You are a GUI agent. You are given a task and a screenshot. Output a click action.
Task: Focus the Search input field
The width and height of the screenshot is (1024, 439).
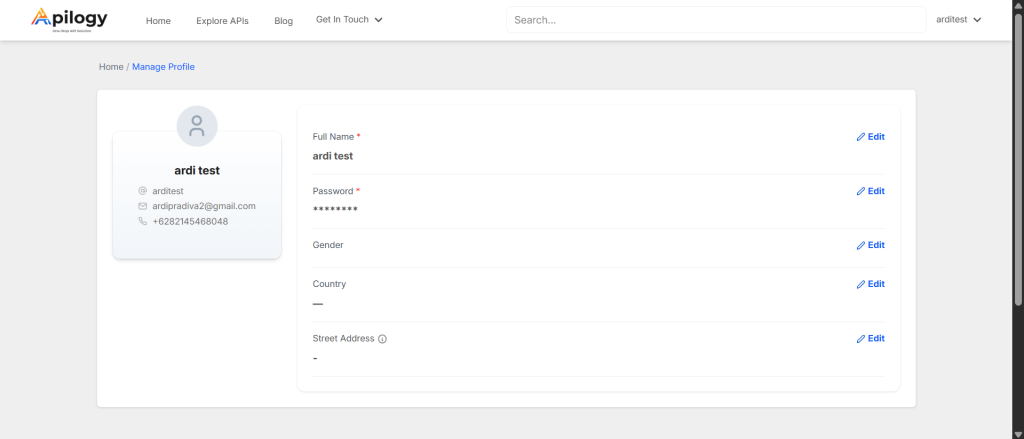(x=715, y=19)
